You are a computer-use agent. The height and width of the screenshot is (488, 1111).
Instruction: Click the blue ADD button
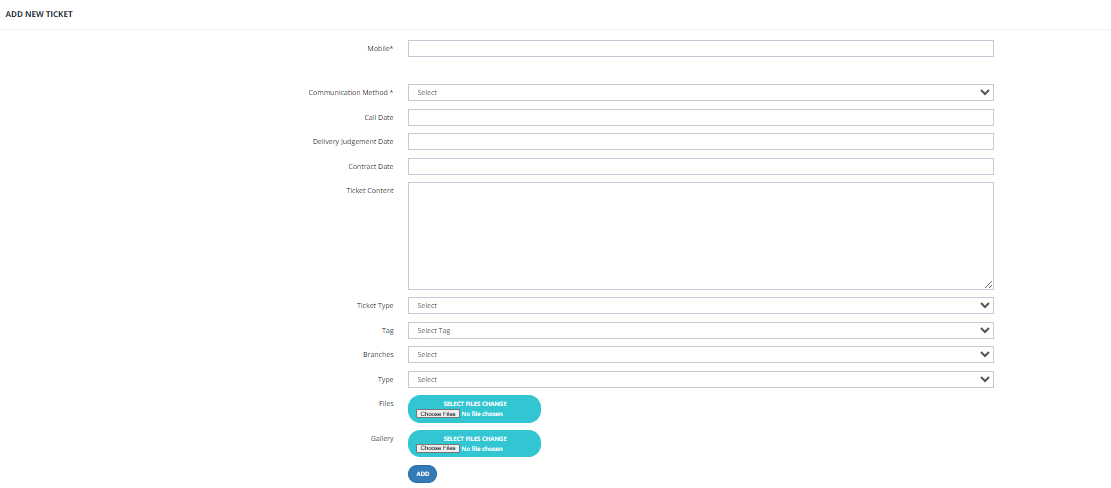tap(422, 474)
